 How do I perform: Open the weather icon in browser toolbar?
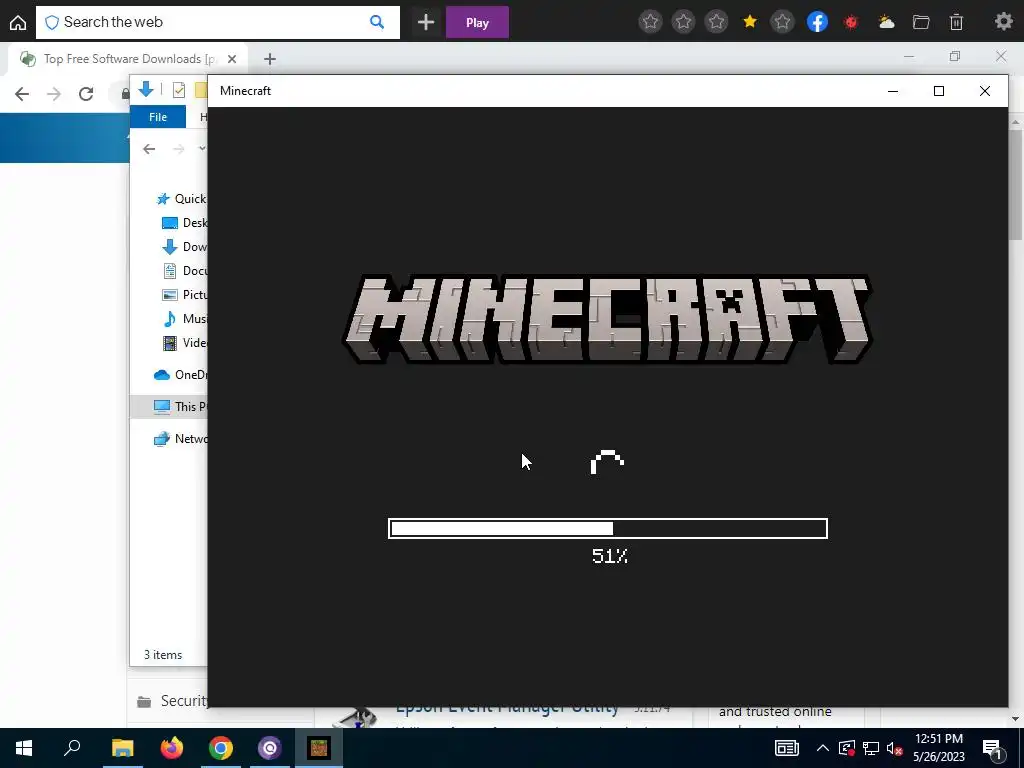pyautogui.click(x=886, y=22)
